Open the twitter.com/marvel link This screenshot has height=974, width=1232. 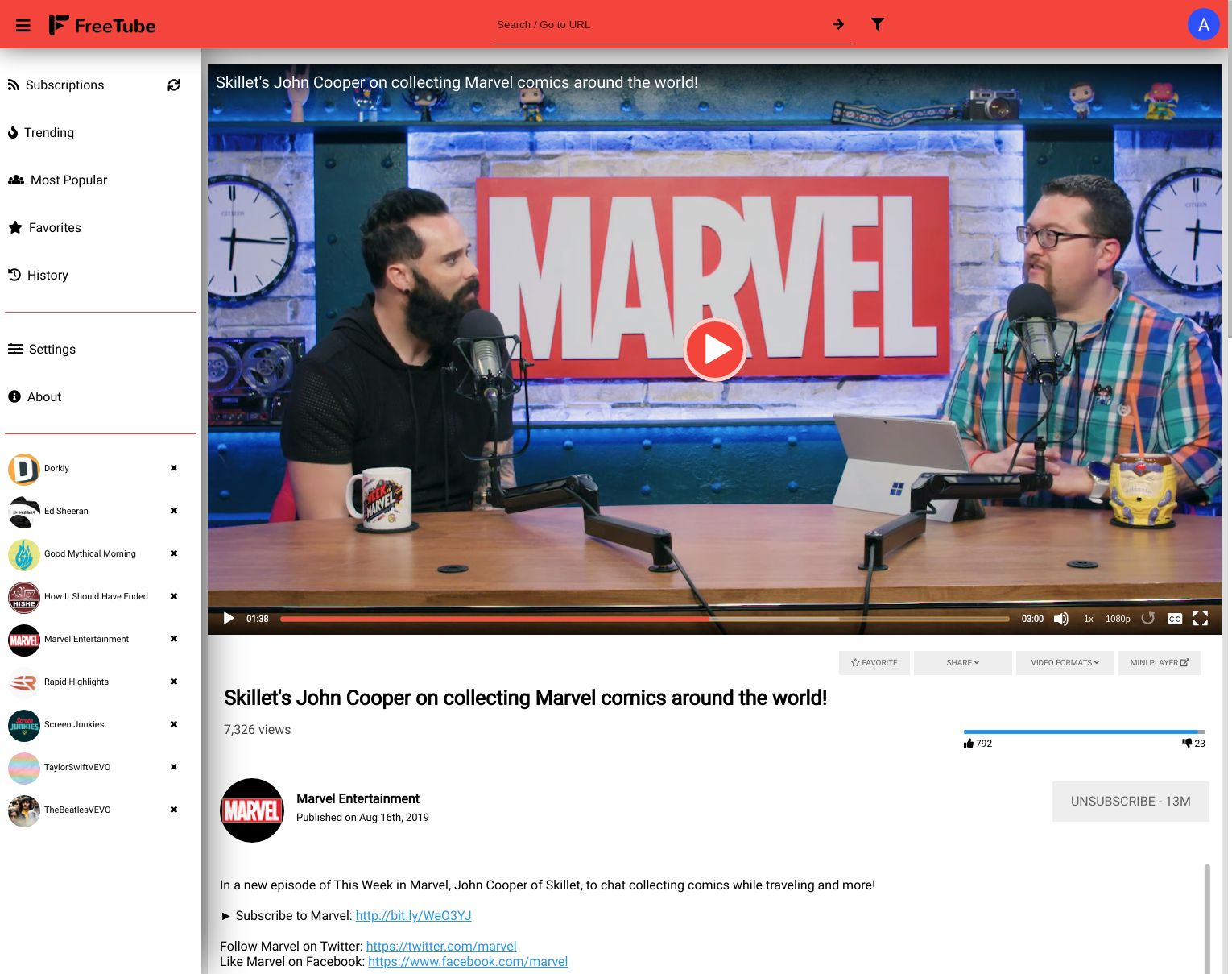(x=441, y=947)
